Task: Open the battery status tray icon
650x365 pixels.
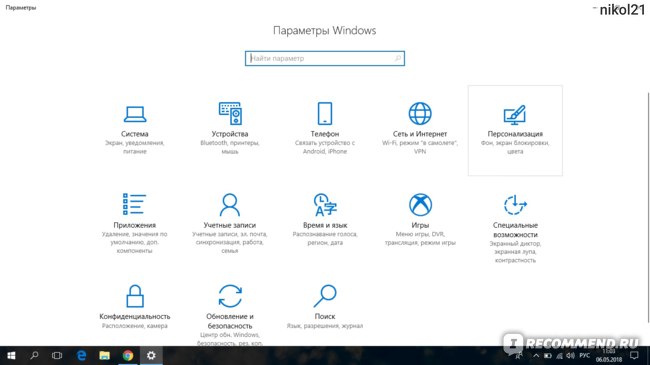Action: pos(548,356)
